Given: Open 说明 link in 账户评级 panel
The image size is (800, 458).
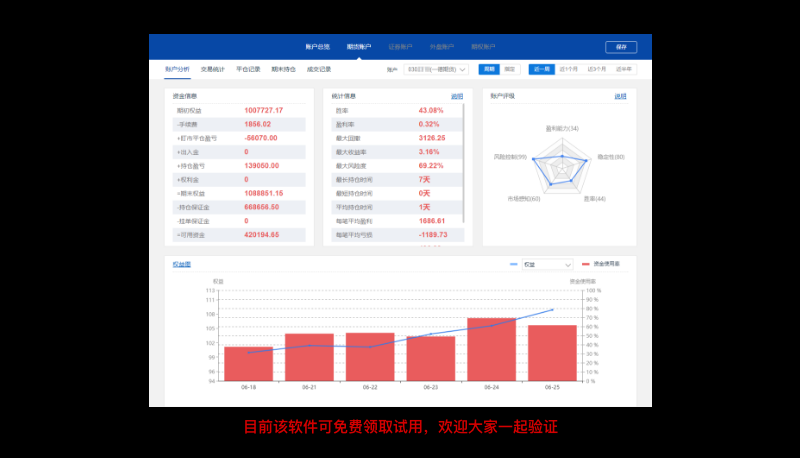Looking at the screenshot, I should [x=620, y=97].
